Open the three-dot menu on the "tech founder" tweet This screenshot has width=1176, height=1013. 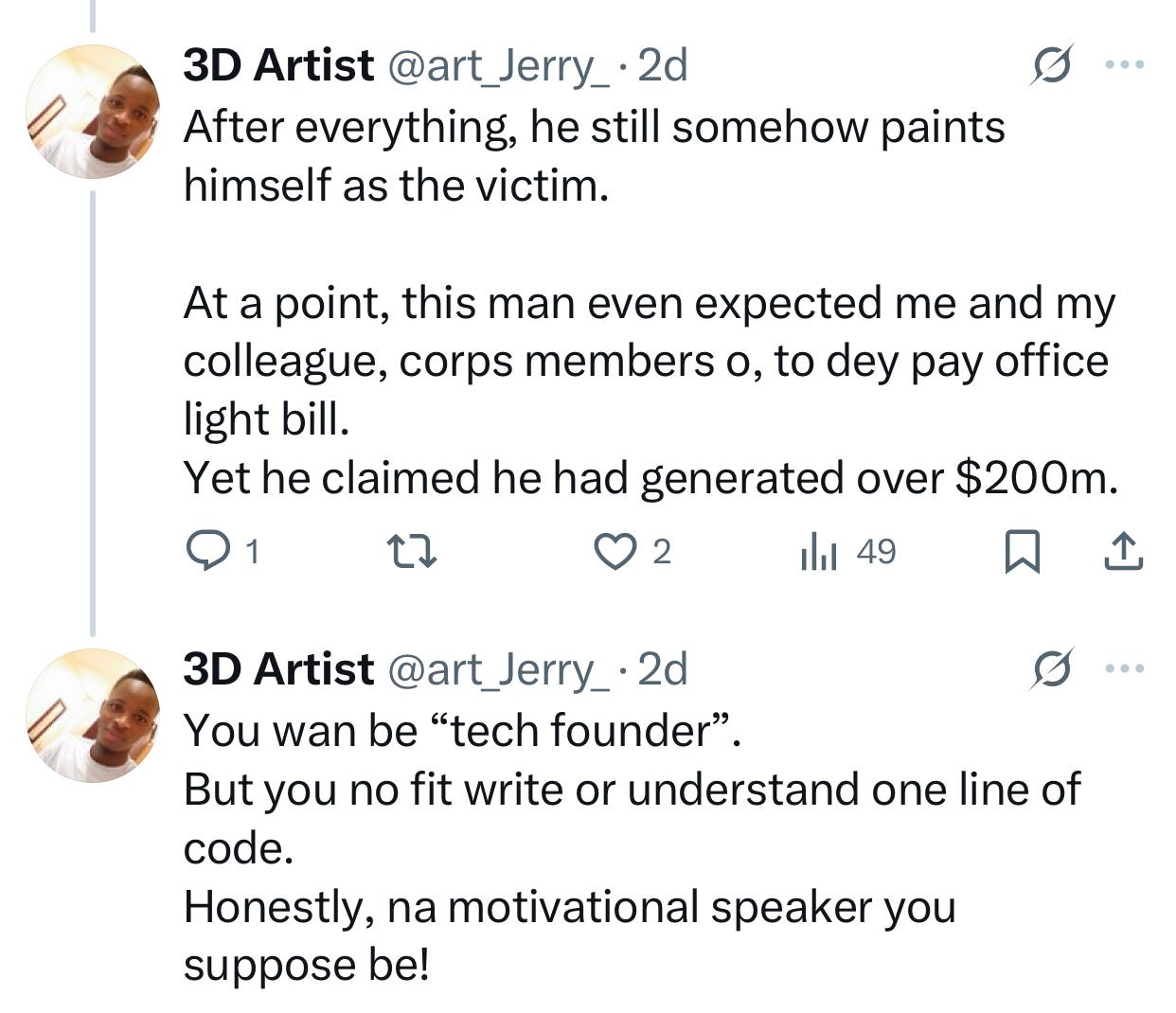pyautogui.click(x=1126, y=669)
